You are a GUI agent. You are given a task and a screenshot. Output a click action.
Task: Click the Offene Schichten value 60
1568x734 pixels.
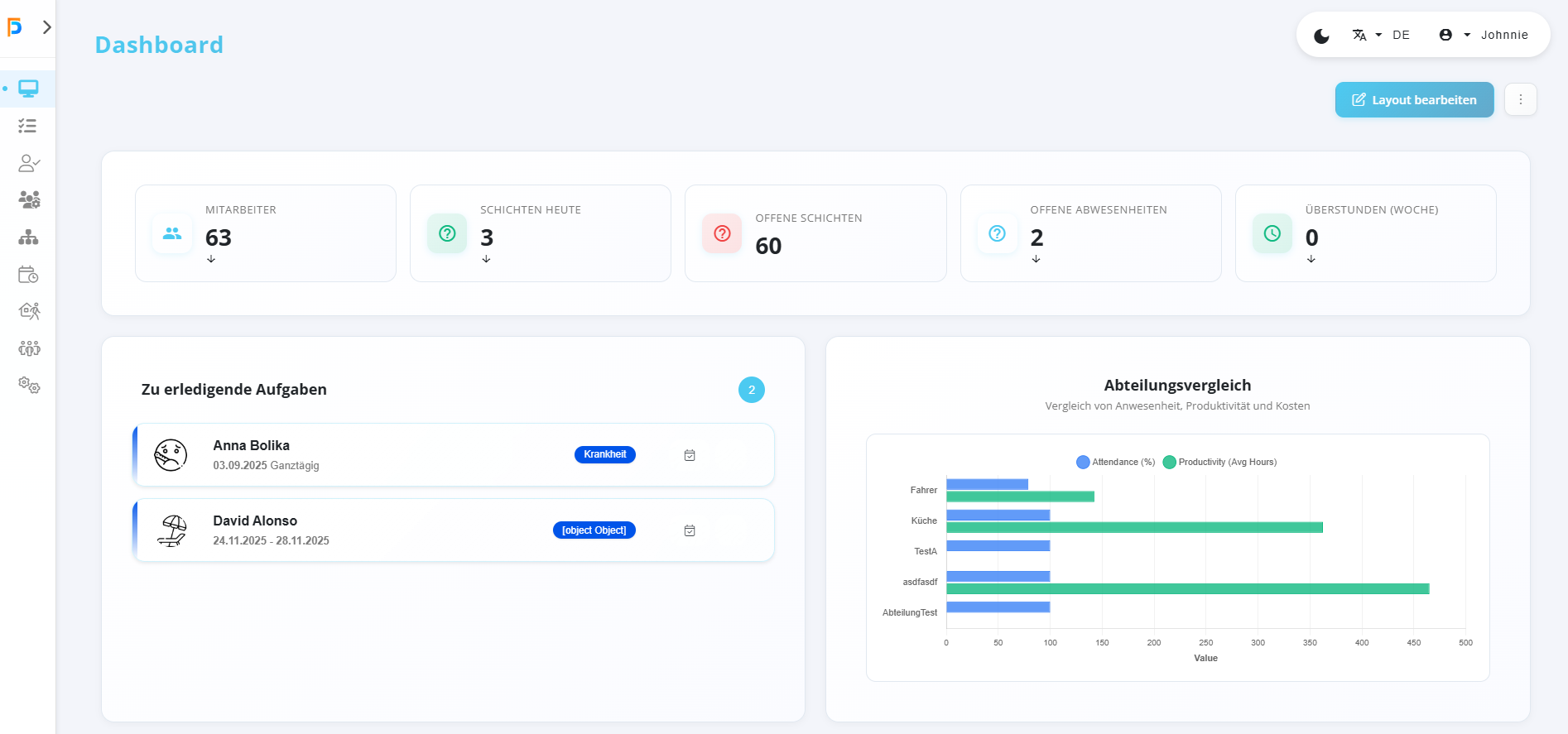point(768,246)
